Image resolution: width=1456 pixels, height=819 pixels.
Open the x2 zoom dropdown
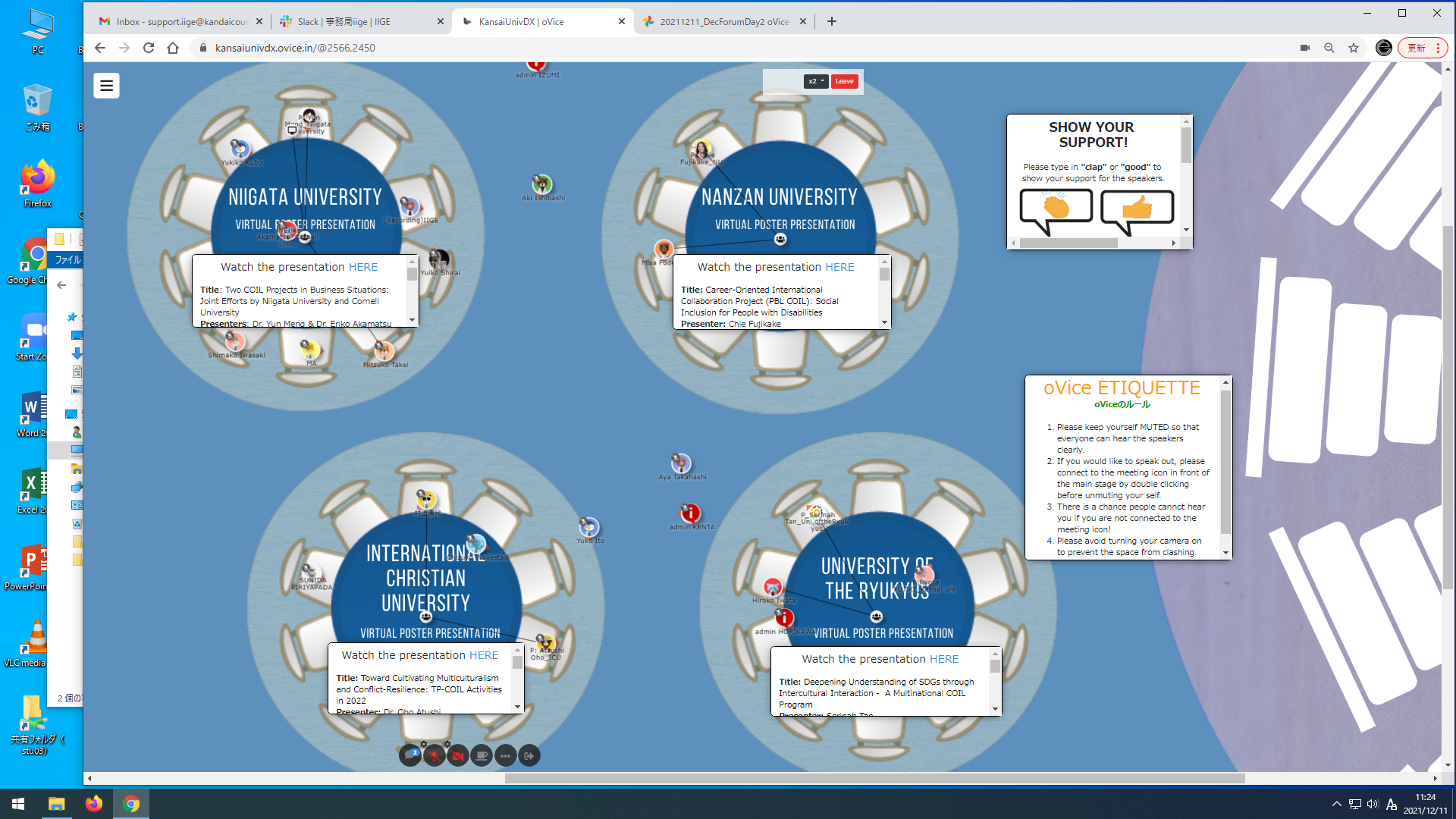click(816, 81)
